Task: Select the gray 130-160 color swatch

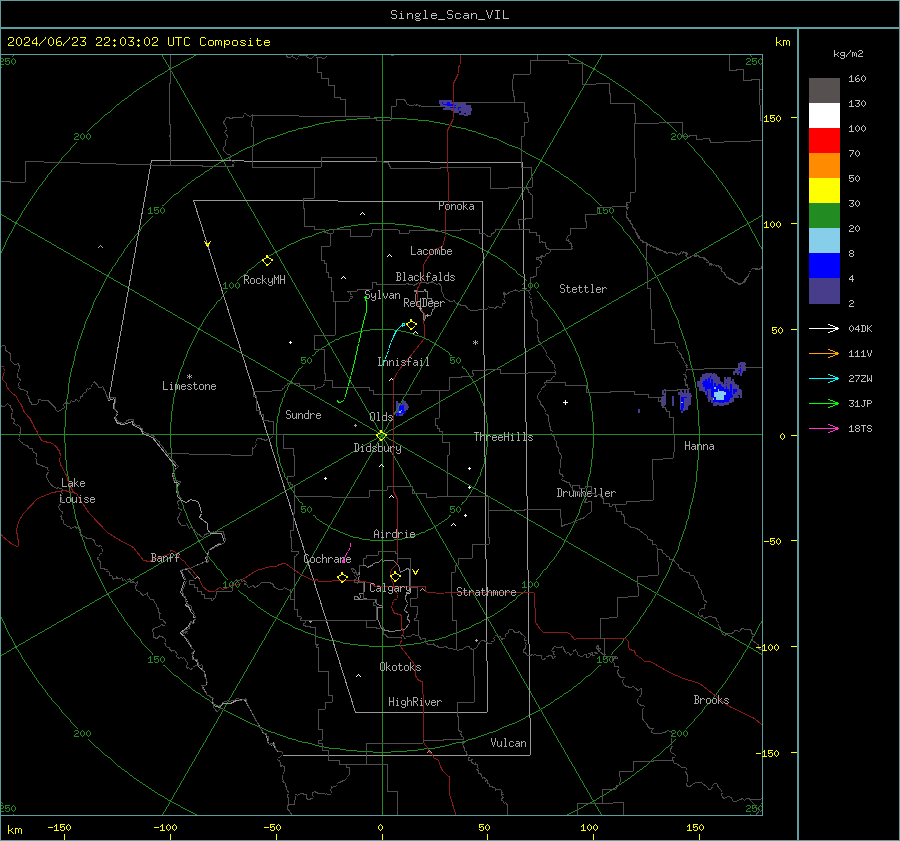Action: (x=824, y=91)
